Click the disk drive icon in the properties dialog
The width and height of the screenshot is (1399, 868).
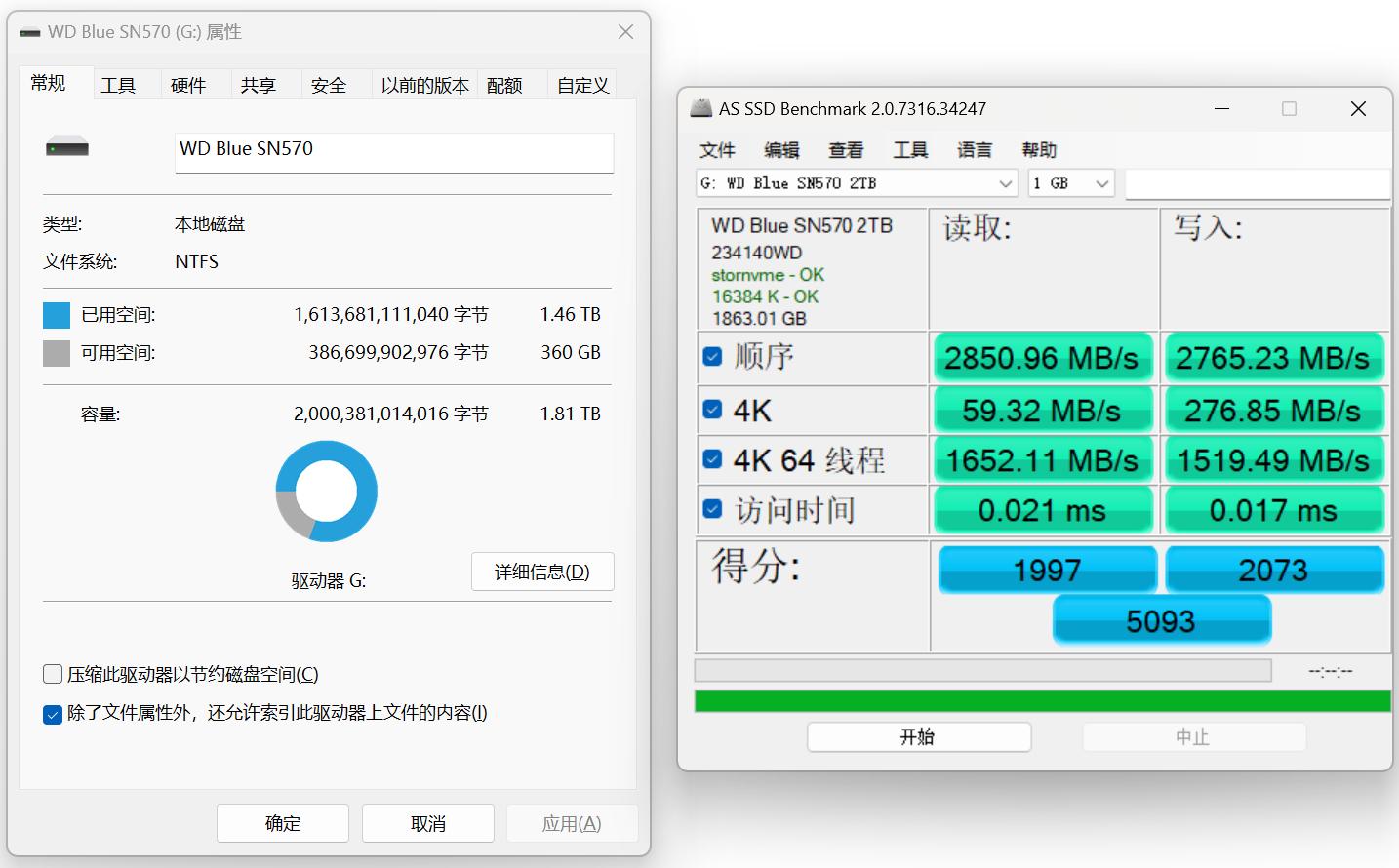click(67, 147)
